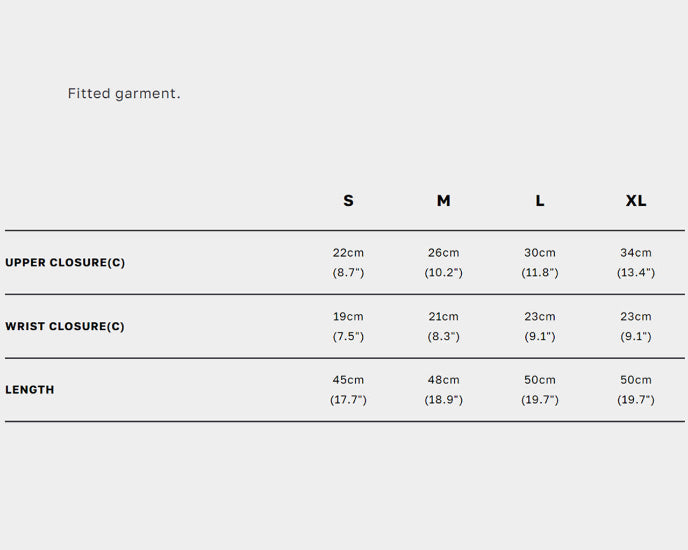Select the M size column header
This screenshot has width=688, height=550.
(x=443, y=201)
